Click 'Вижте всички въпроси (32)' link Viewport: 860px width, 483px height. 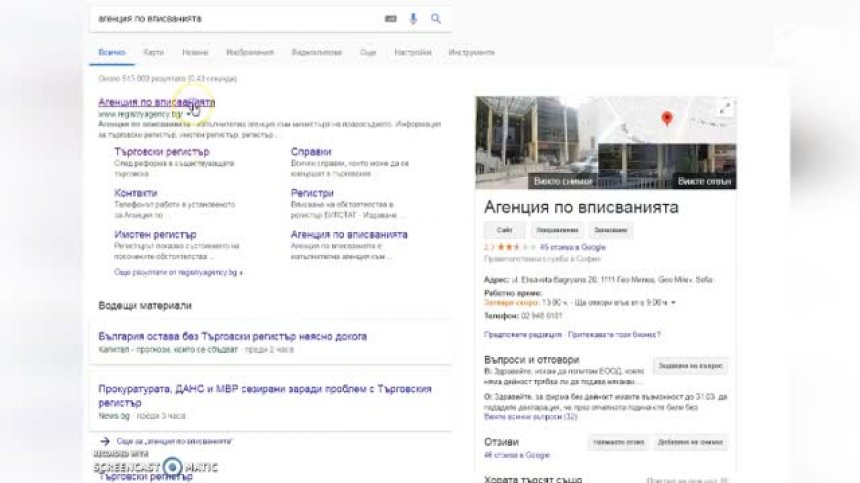tap(530, 417)
